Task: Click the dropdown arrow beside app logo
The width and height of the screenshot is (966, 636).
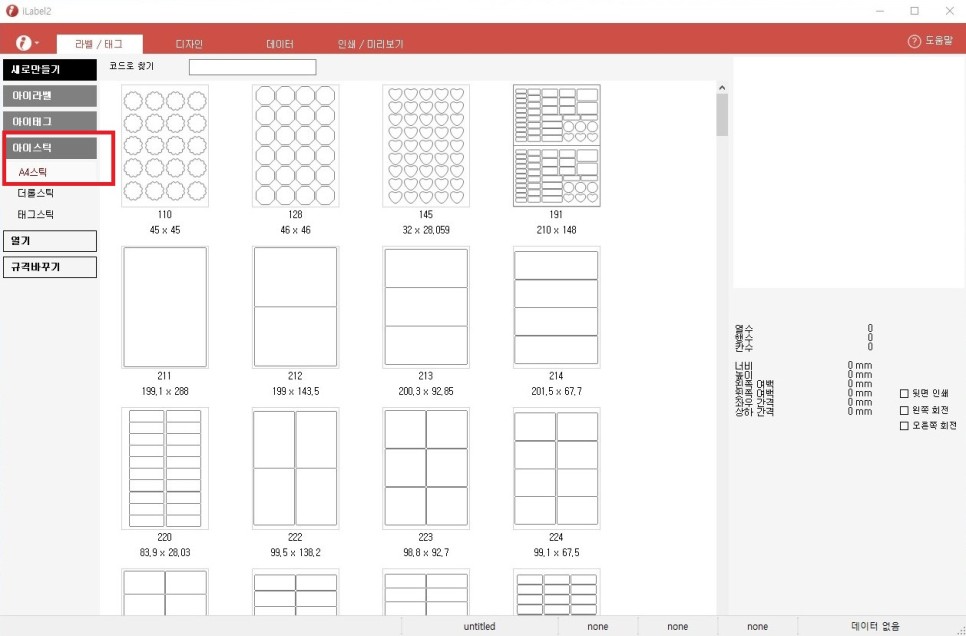Action: point(36,43)
